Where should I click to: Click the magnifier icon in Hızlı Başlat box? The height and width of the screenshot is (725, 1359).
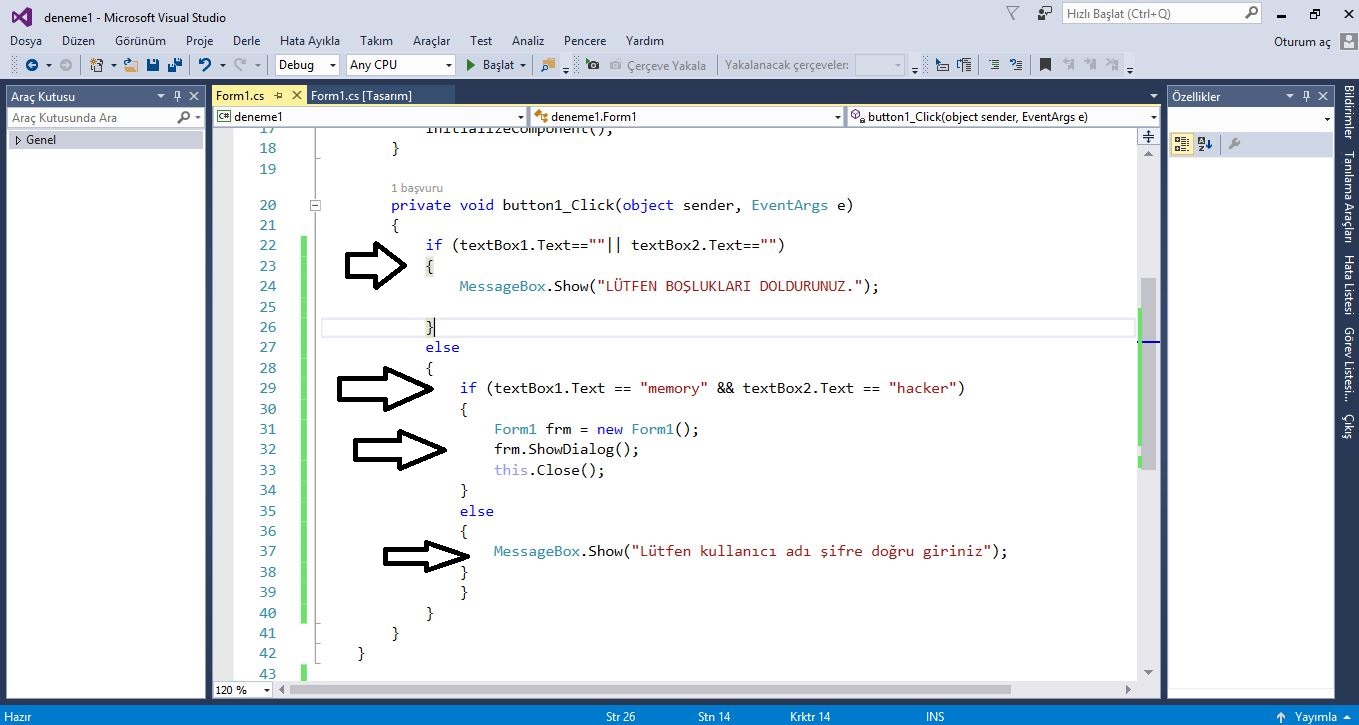(1251, 14)
